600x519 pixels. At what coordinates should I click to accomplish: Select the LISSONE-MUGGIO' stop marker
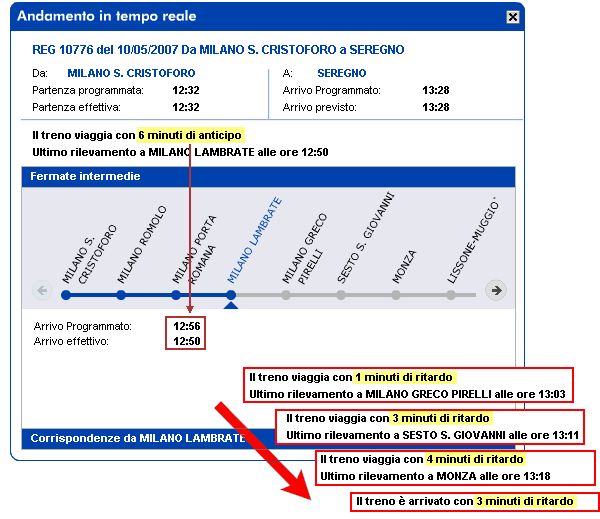(x=451, y=295)
